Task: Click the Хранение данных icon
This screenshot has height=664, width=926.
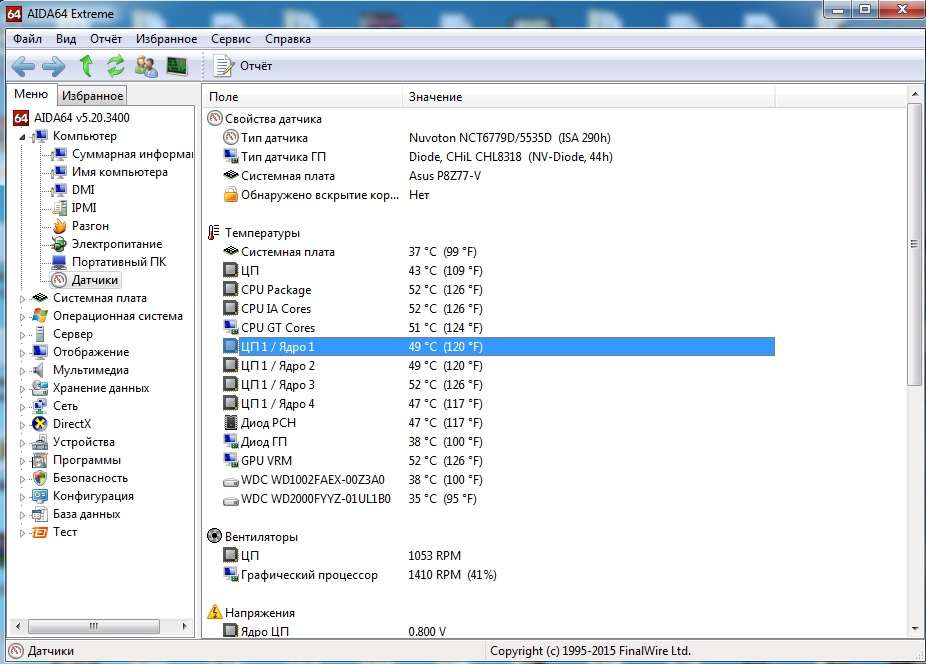Action: (40, 388)
